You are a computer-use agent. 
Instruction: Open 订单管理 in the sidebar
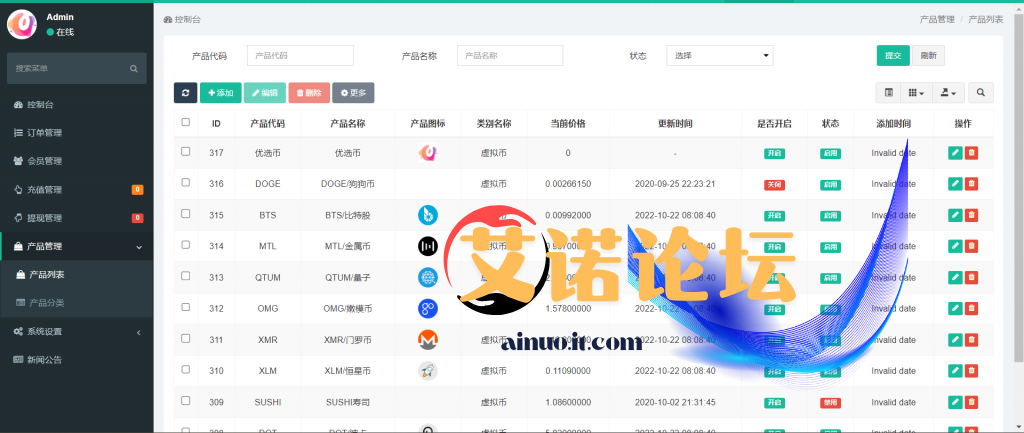pos(76,133)
